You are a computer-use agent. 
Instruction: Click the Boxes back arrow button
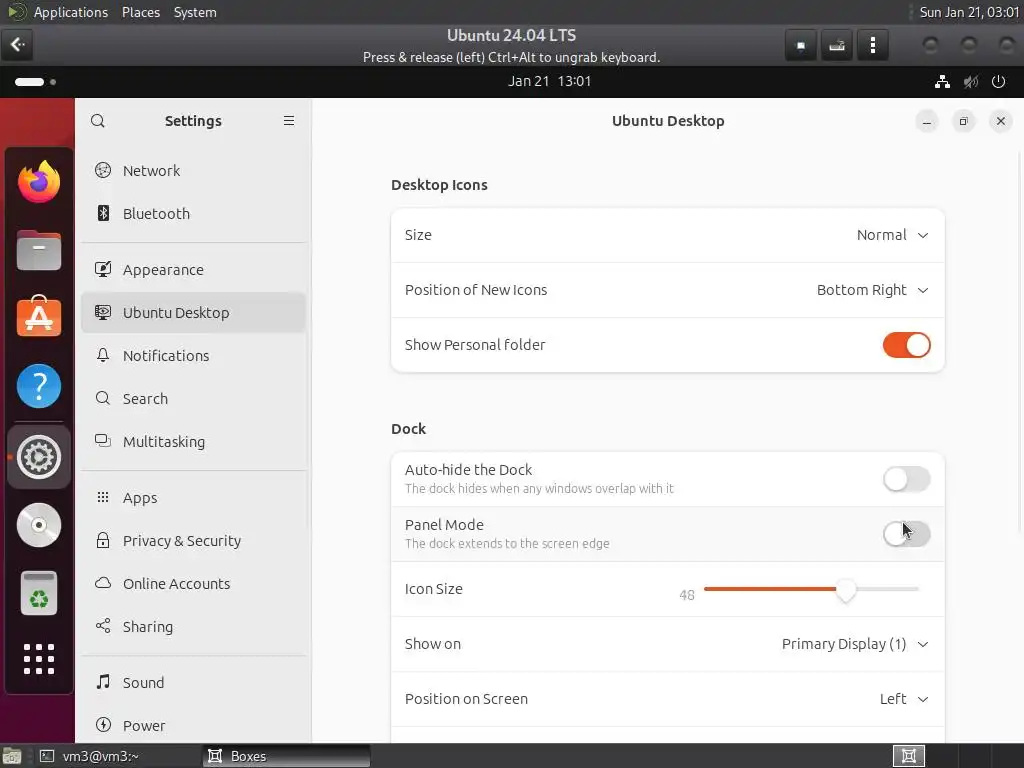pos(17,44)
